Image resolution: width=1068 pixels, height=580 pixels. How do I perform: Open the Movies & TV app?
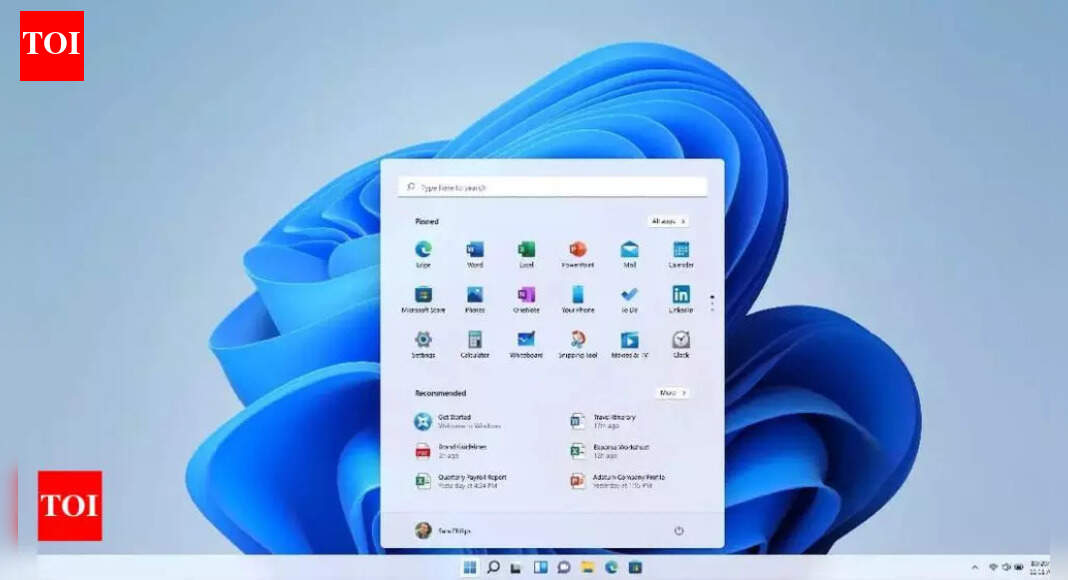coord(629,344)
